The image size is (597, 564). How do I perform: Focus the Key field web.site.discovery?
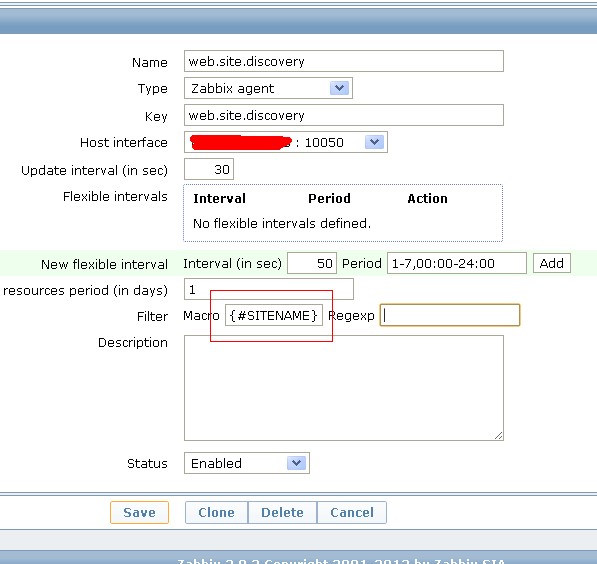pyautogui.click(x=343, y=115)
